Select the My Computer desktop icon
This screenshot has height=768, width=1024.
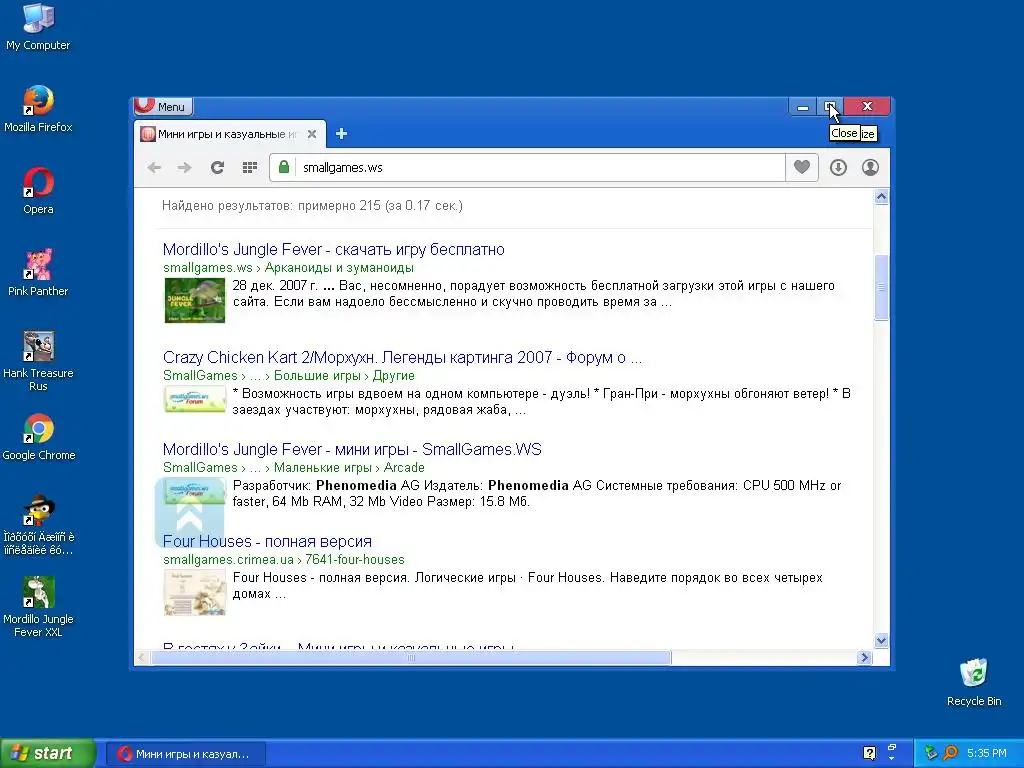click(38, 27)
